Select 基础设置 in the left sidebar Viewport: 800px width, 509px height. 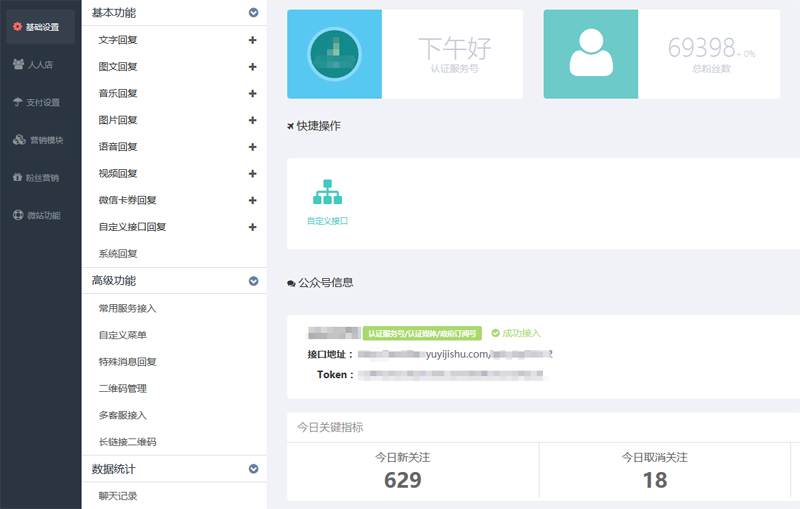[40, 27]
